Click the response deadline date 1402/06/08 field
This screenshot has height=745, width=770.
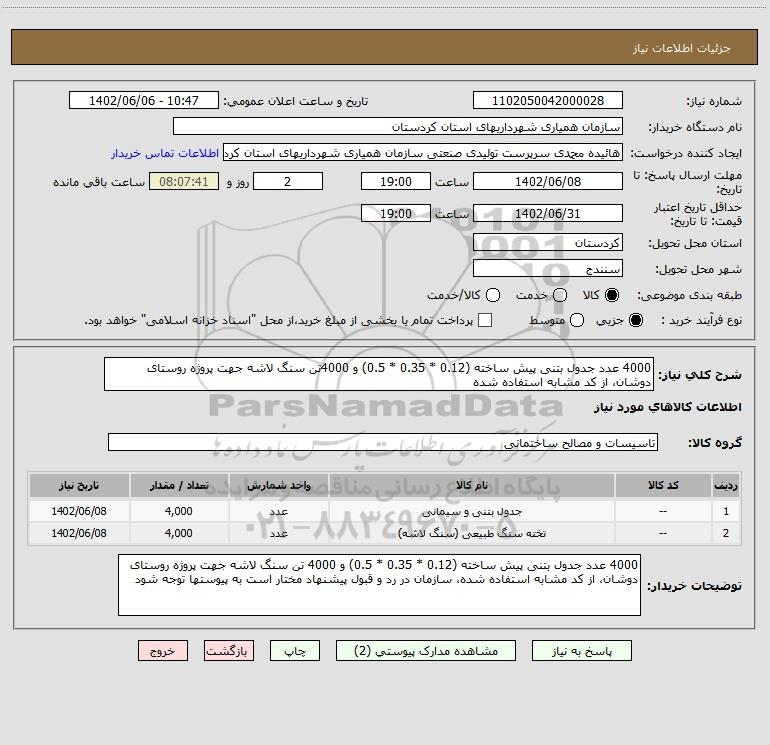[x=548, y=181]
